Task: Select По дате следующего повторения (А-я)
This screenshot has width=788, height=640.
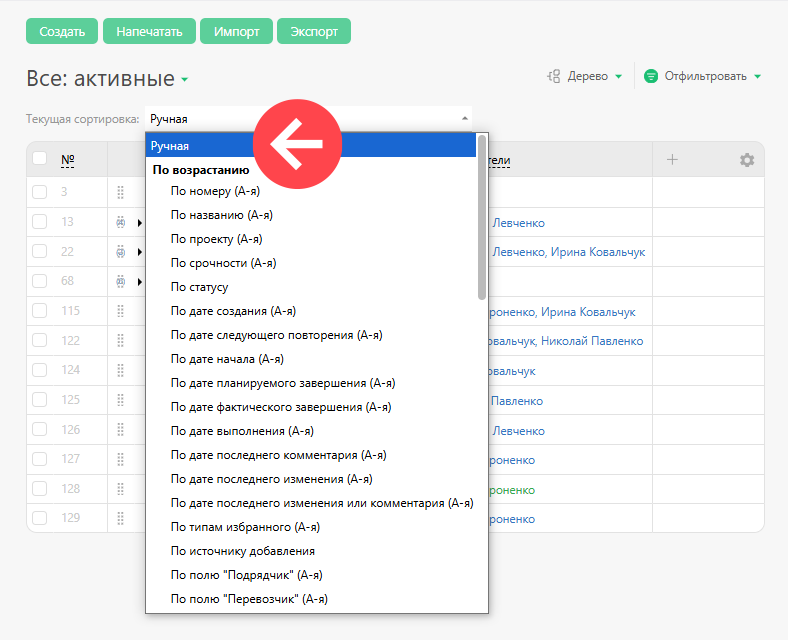Action: click(x=276, y=335)
